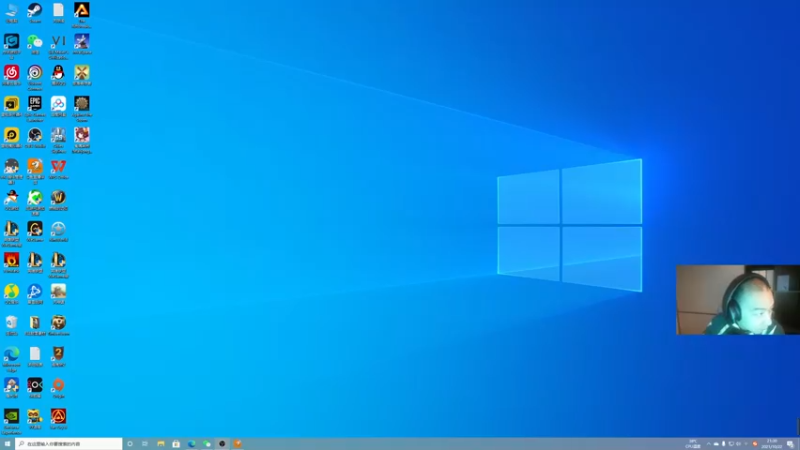800x450 pixels.
Task: Open the notification center icon
Action: 790,444
